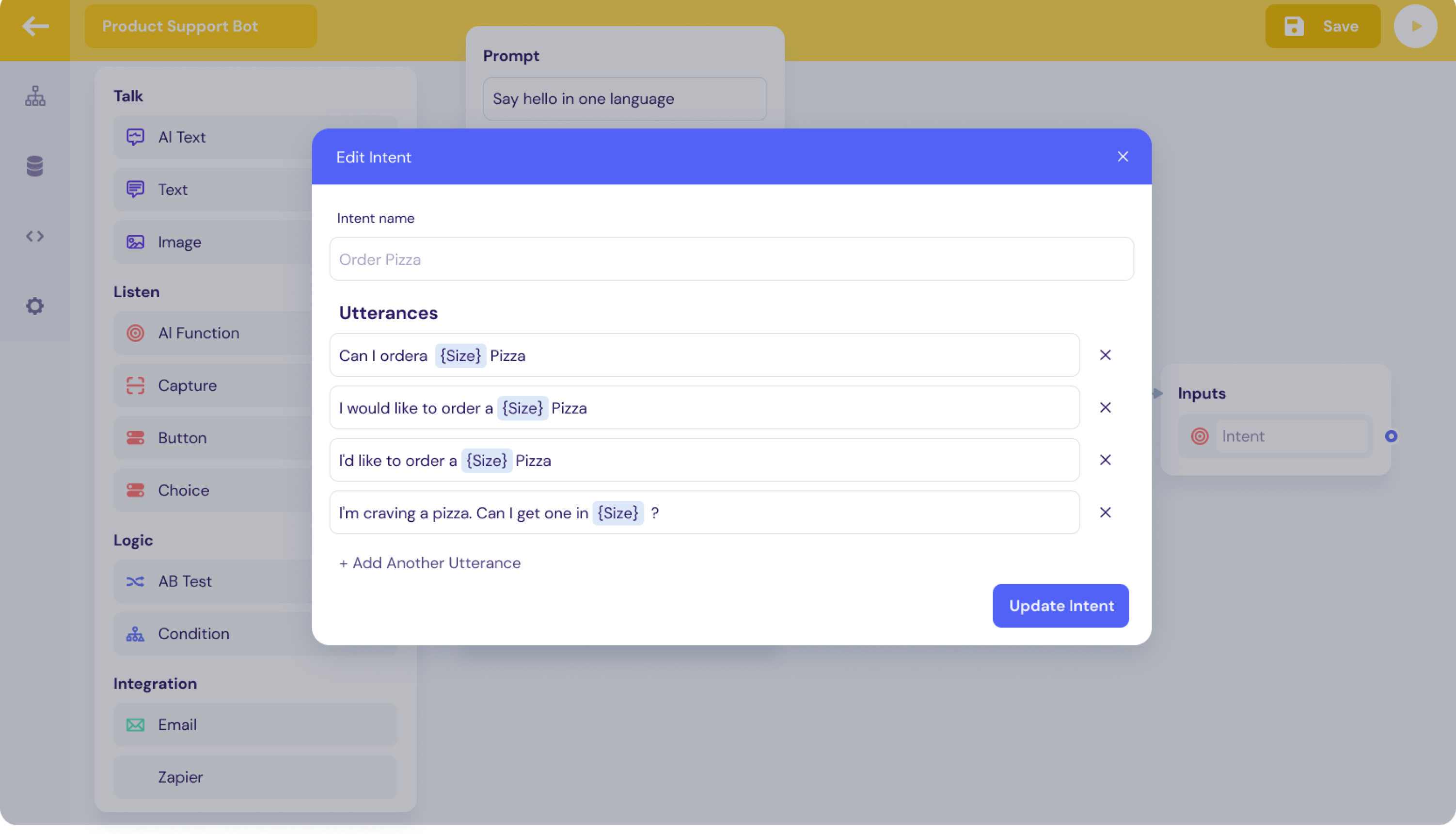Open the flow hierarchy sidebar icon

click(x=35, y=96)
